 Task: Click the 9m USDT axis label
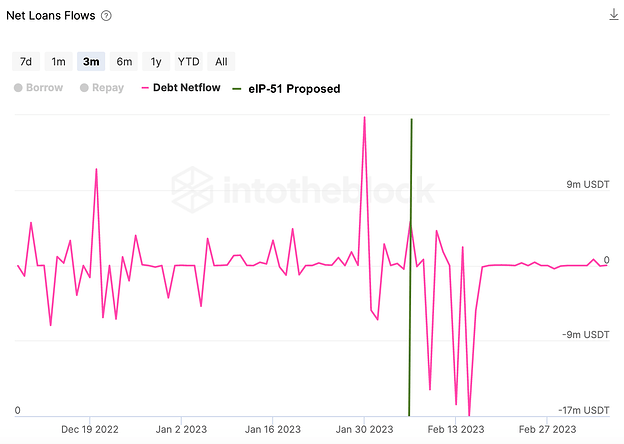pyautogui.click(x=587, y=185)
